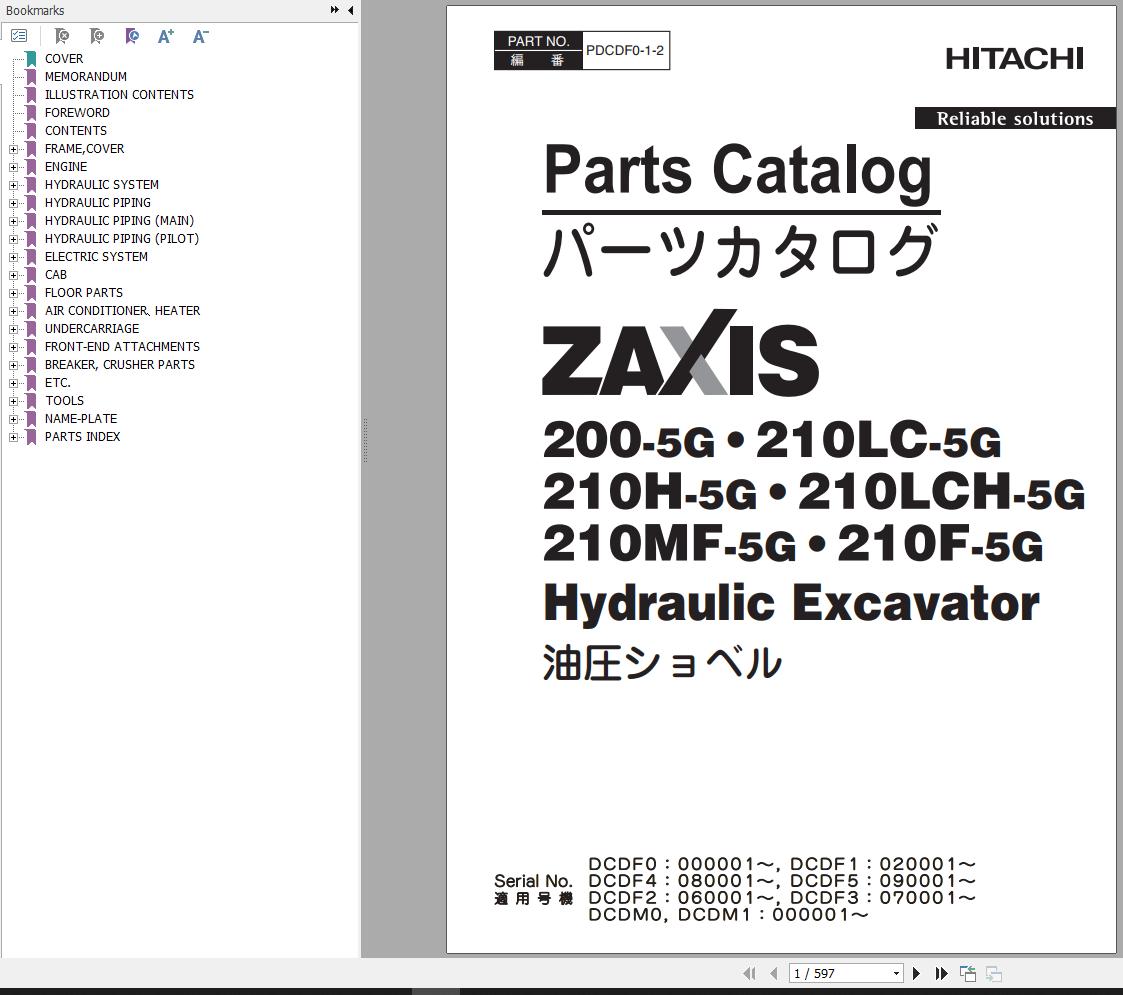The image size is (1123, 995).
Task: Open the bookmarks options menu icon
Action: 19,35
